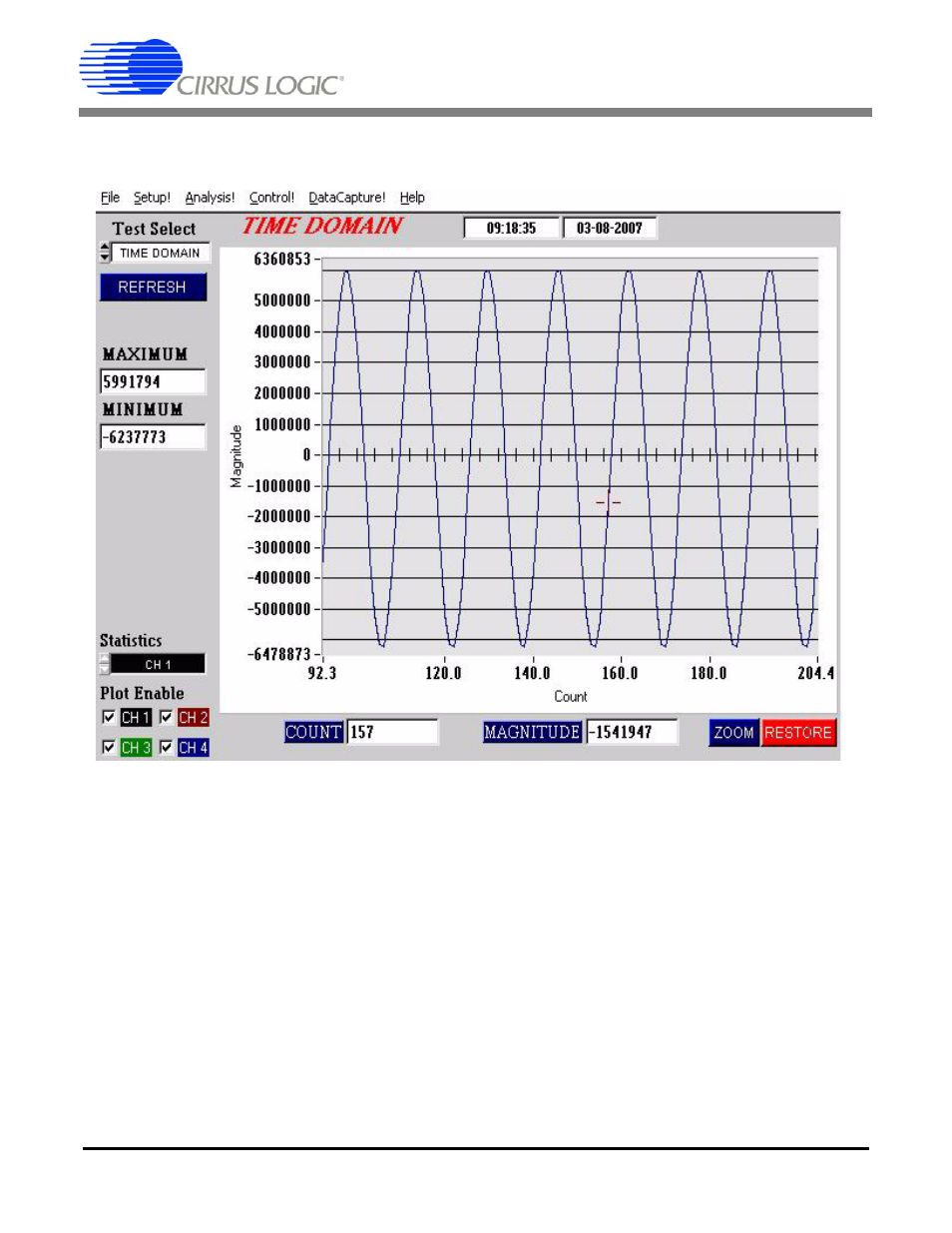This screenshot has width=952, height=1233.
Task: Open the Help menu
Action: (x=412, y=198)
